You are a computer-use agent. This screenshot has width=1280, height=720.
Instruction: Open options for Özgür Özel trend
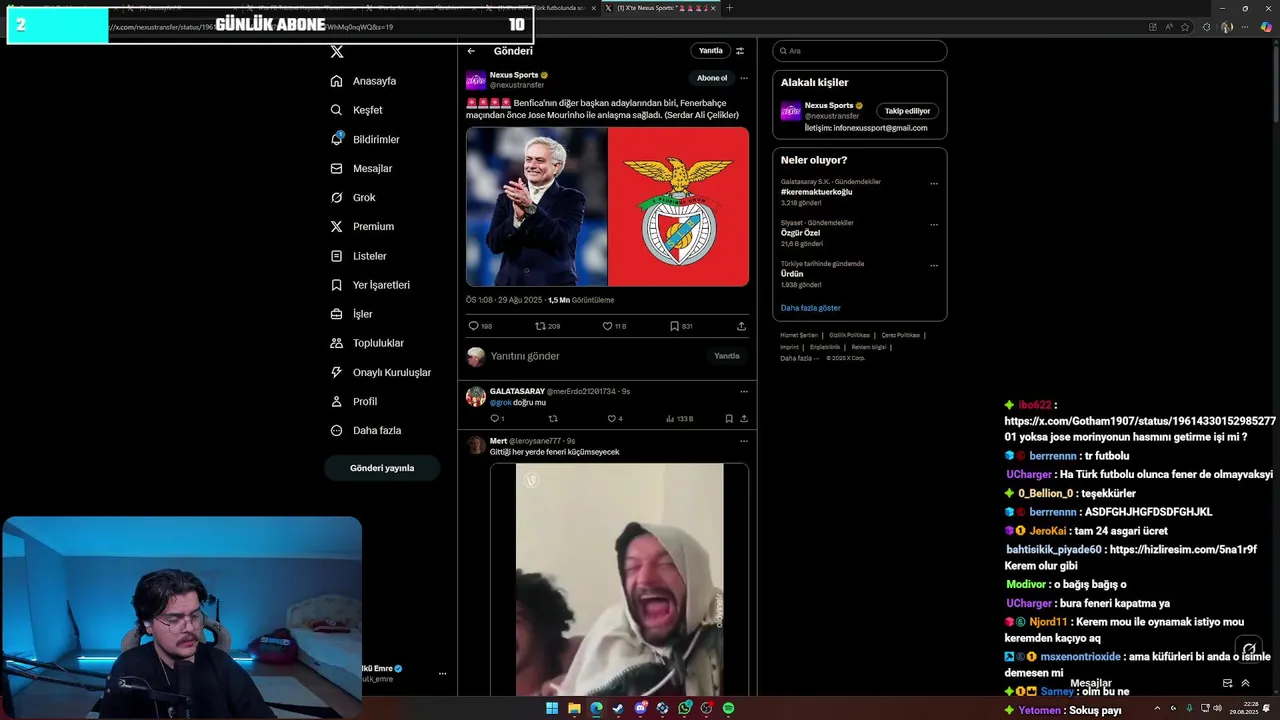click(934, 225)
